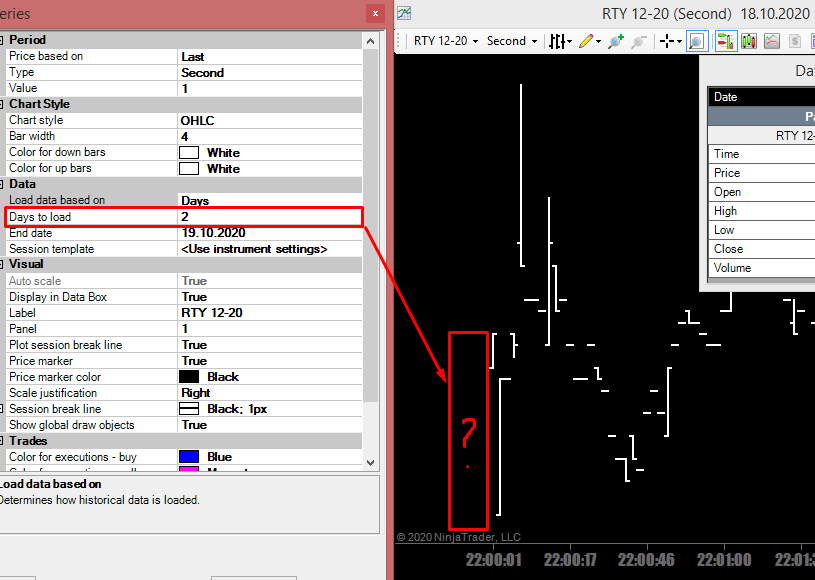Select the Data section header
Image resolution: width=815 pixels, height=580 pixels.
click(x=181, y=184)
